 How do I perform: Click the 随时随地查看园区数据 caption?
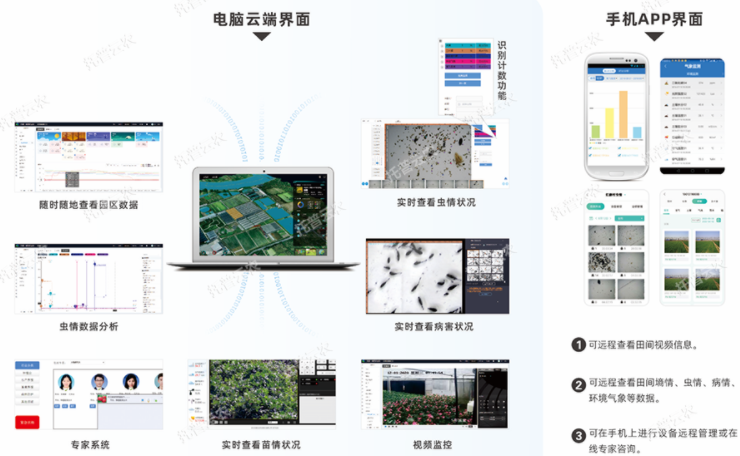pos(89,205)
